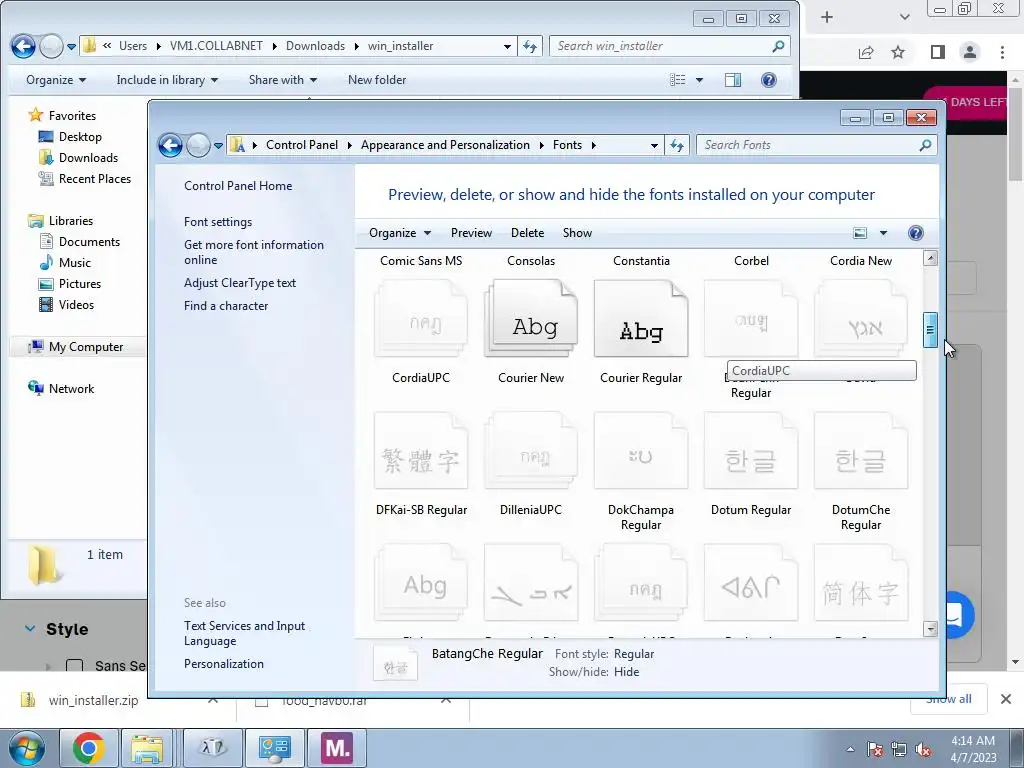Viewport: 1024px width, 768px height.
Task: Select the DilleniaUPC font icon
Action: click(x=531, y=451)
